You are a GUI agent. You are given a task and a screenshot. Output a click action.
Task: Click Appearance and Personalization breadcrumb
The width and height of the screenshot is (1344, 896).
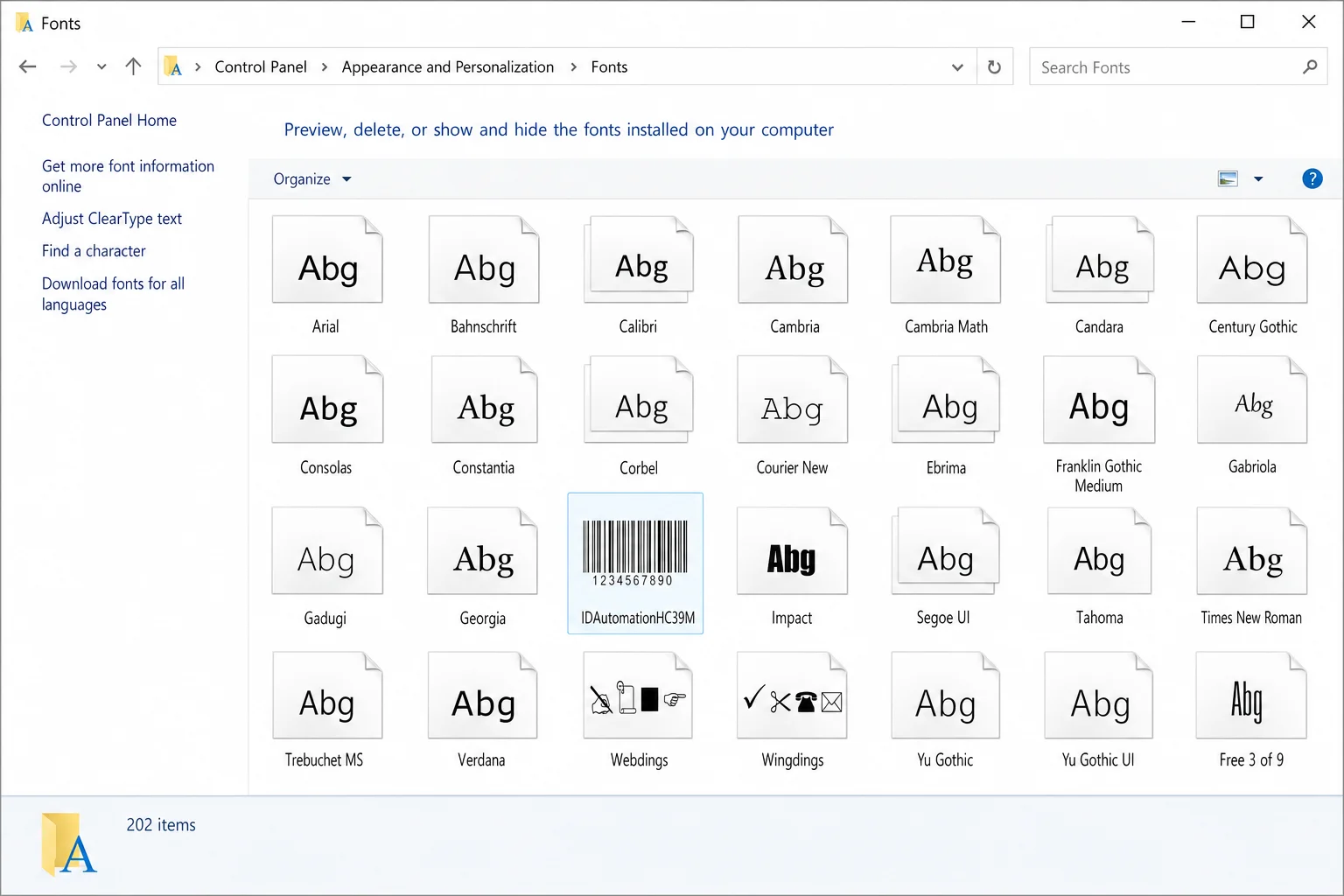pyautogui.click(x=448, y=67)
